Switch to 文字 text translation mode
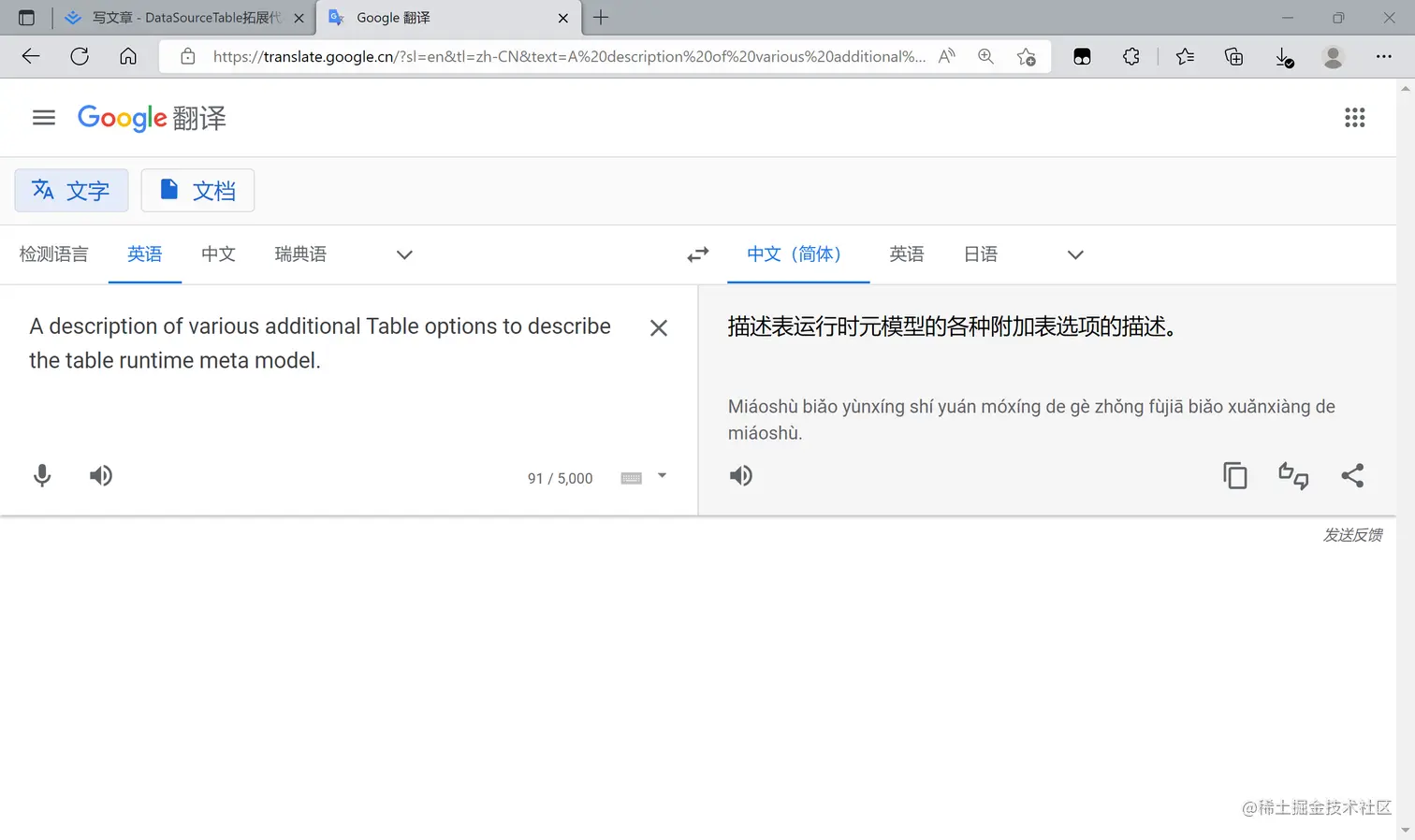Image resolution: width=1415 pixels, height=840 pixels. point(71,191)
